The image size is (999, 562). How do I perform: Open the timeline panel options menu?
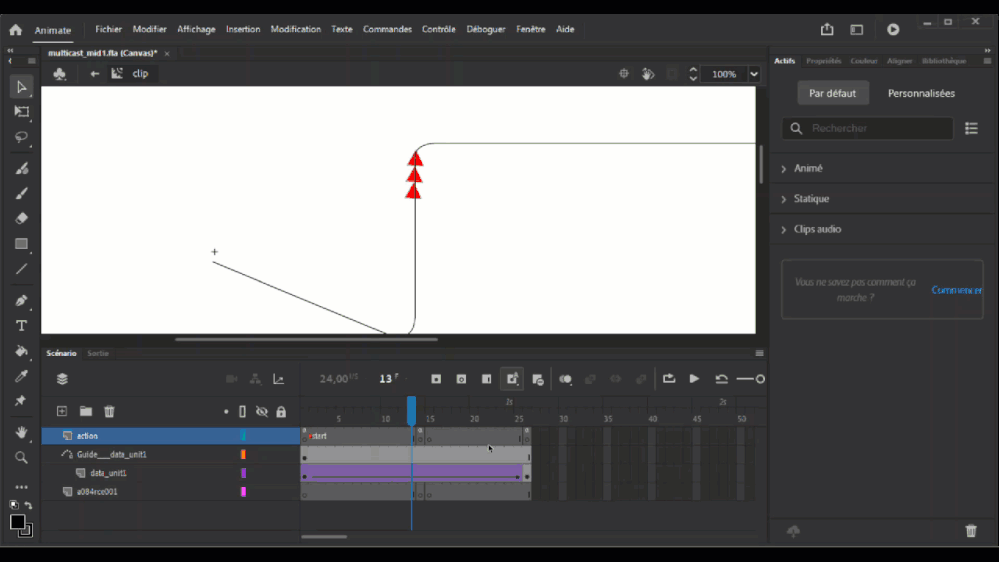click(x=759, y=353)
